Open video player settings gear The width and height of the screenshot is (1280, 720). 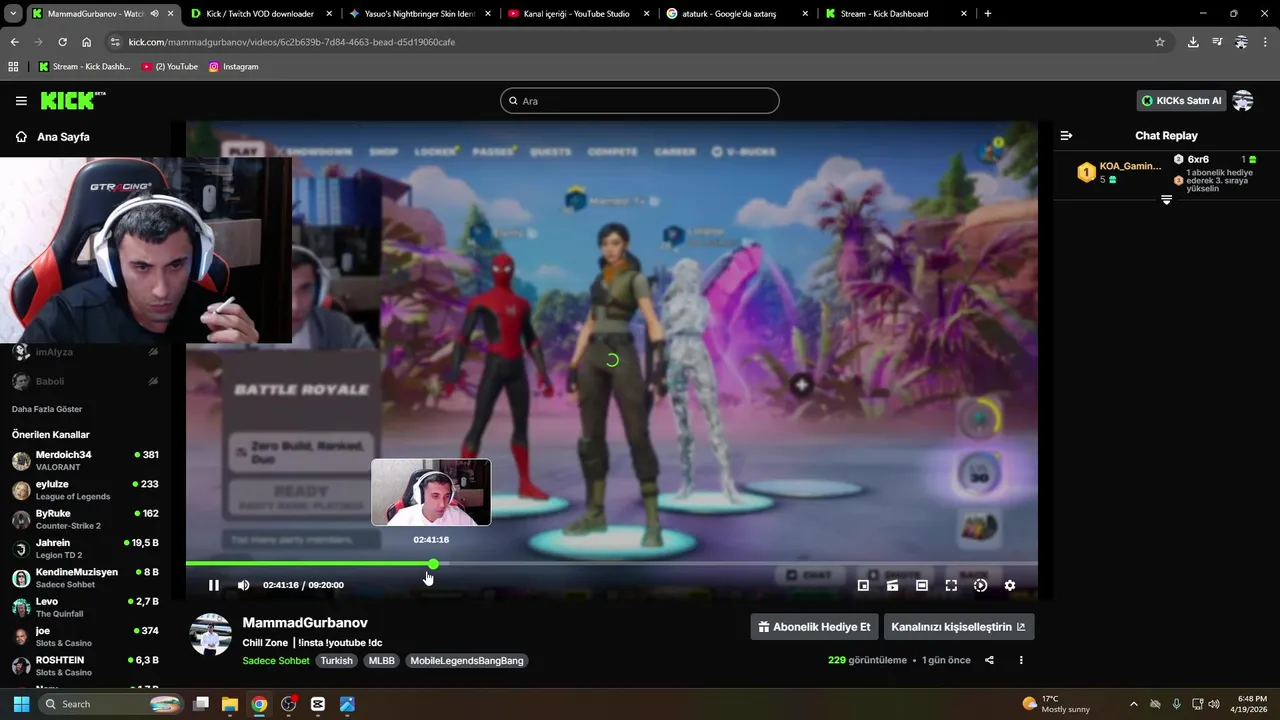click(x=1010, y=585)
